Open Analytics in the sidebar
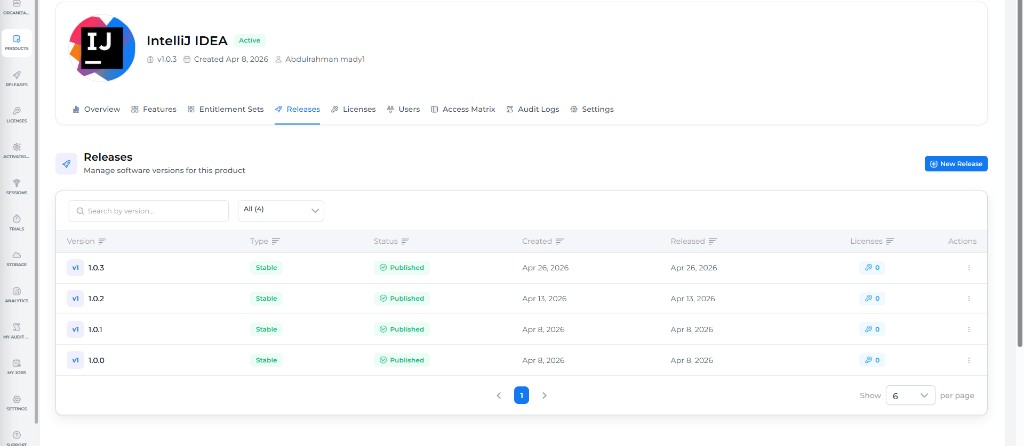Screen dimensions: 1024x446 [16, 295]
